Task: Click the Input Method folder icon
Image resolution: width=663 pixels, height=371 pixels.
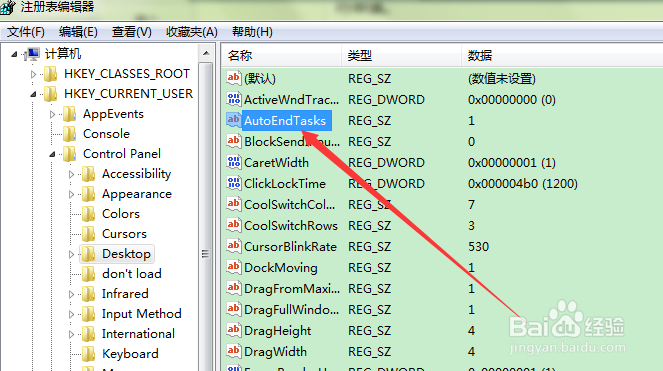Action: click(x=88, y=314)
